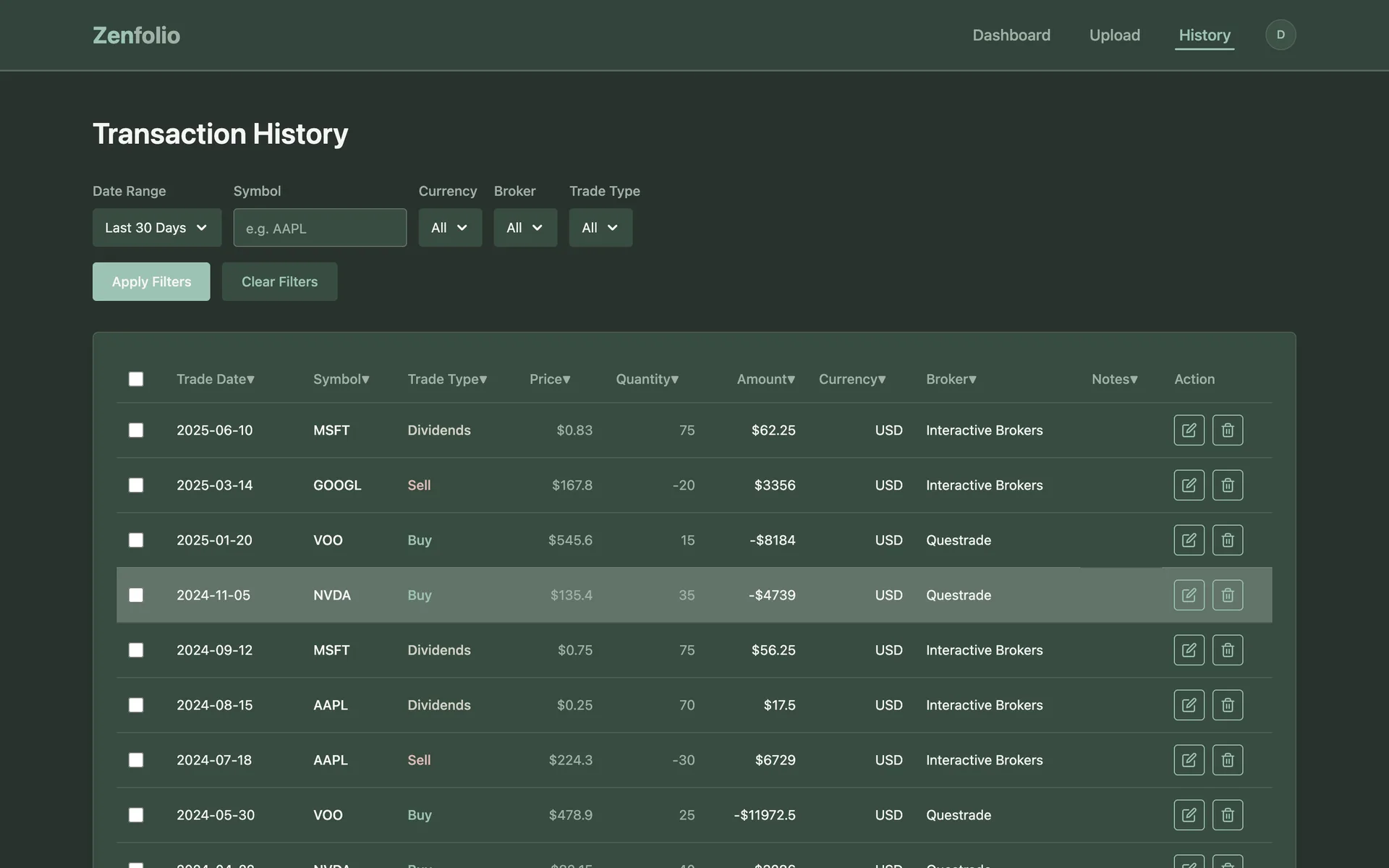Go to the Upload page
Image resolution: width=1389 pixels, height=868 pixels.
click(x=1115, y=35)
